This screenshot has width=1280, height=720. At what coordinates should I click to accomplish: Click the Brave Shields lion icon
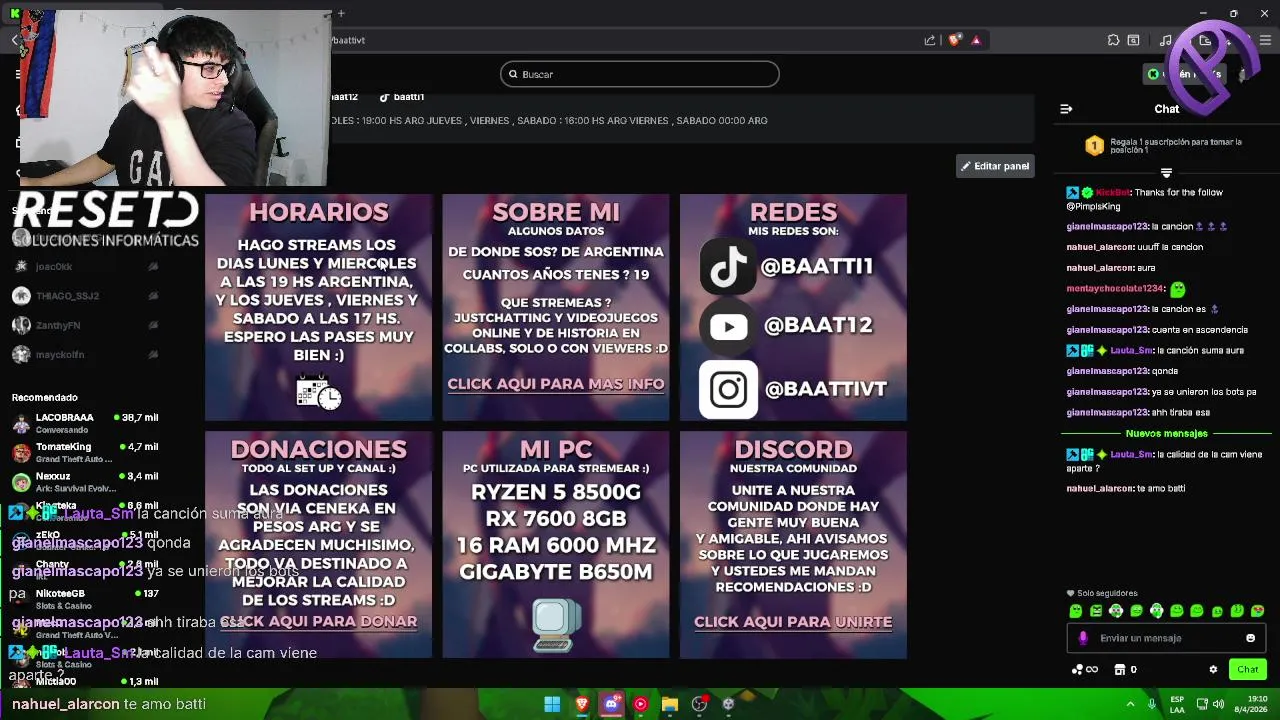(955, 40)
